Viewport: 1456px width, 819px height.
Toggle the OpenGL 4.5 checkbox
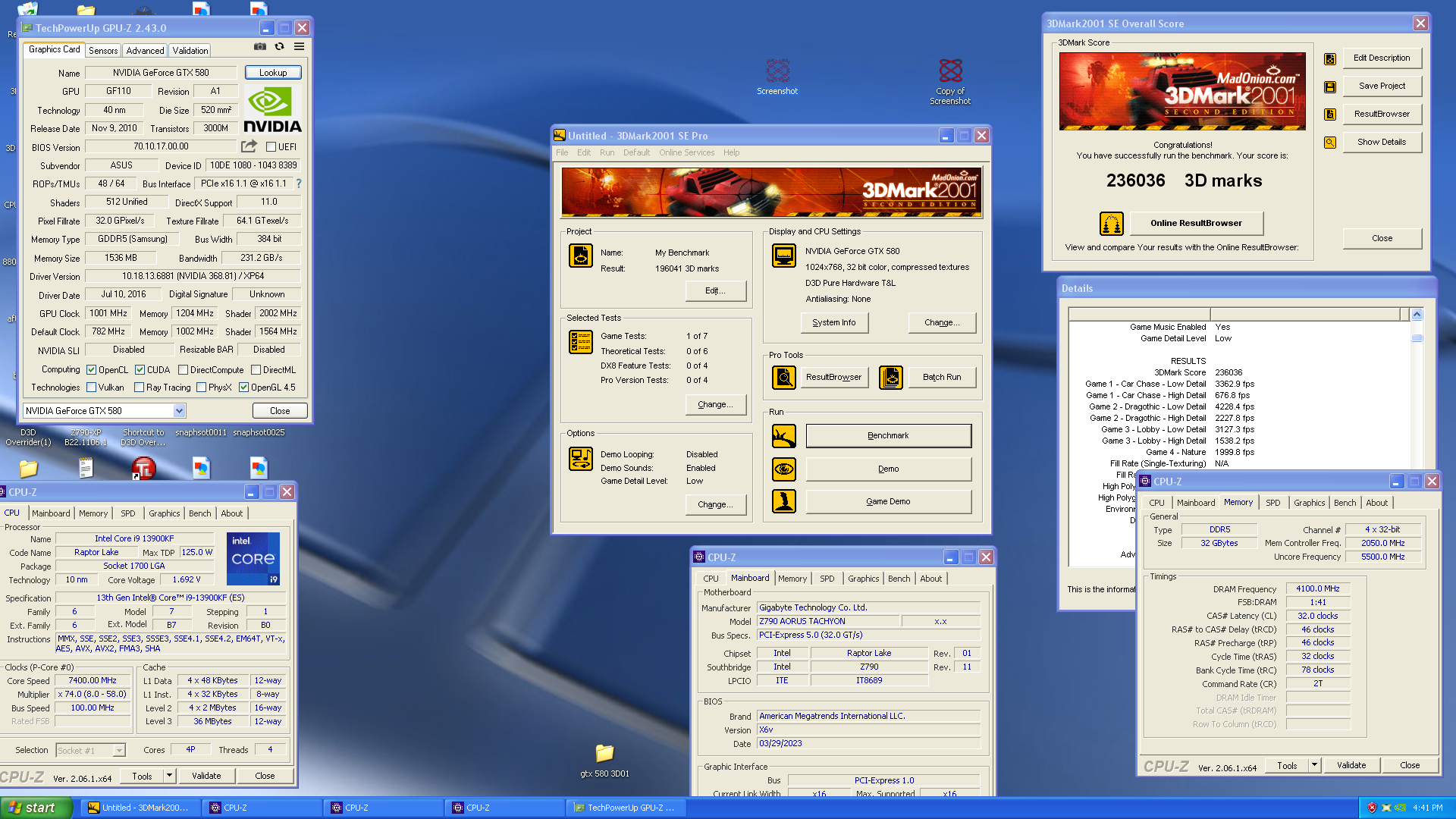point(243,388)
